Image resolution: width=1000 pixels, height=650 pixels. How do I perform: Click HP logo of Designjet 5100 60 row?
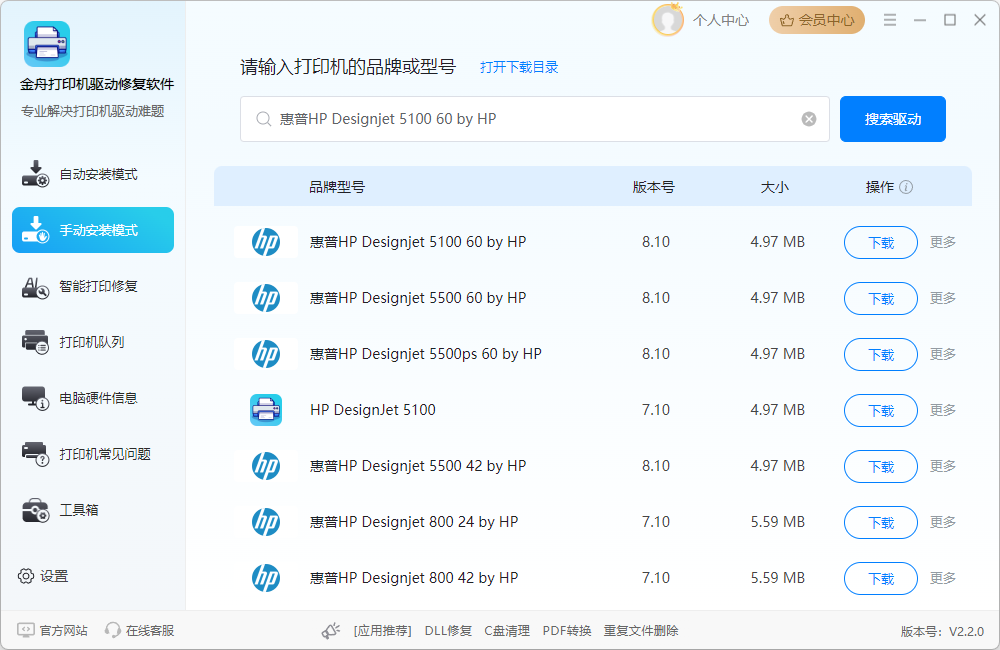click(266, 242)
